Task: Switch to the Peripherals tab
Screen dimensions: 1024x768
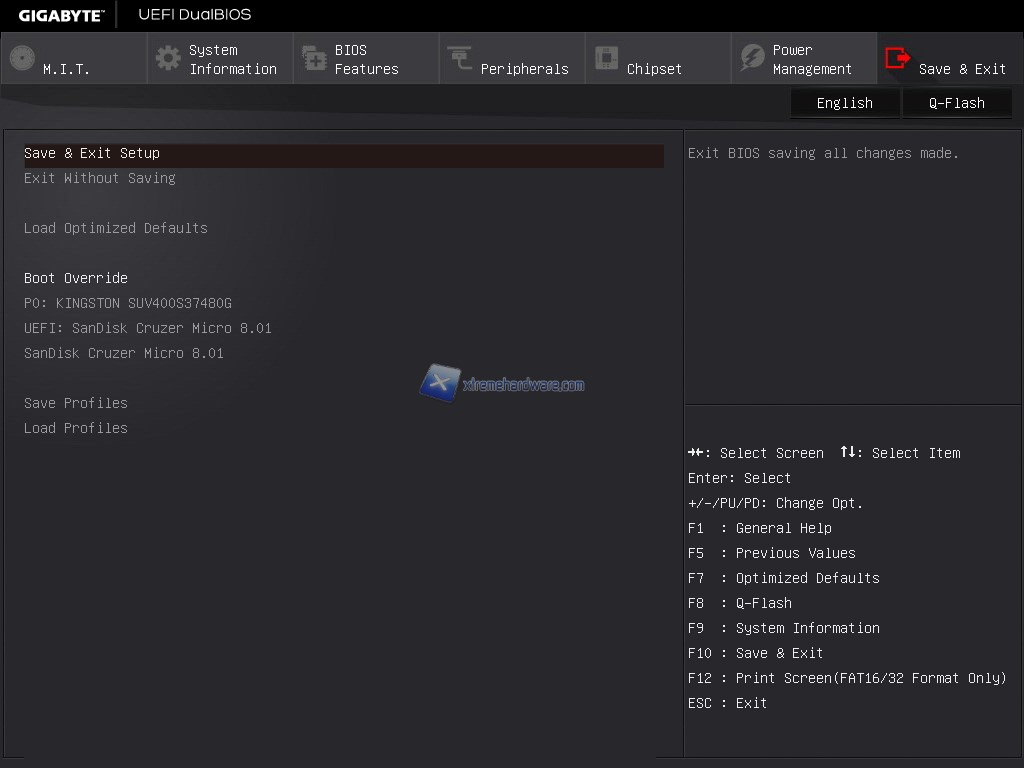Action: [524, 69]
